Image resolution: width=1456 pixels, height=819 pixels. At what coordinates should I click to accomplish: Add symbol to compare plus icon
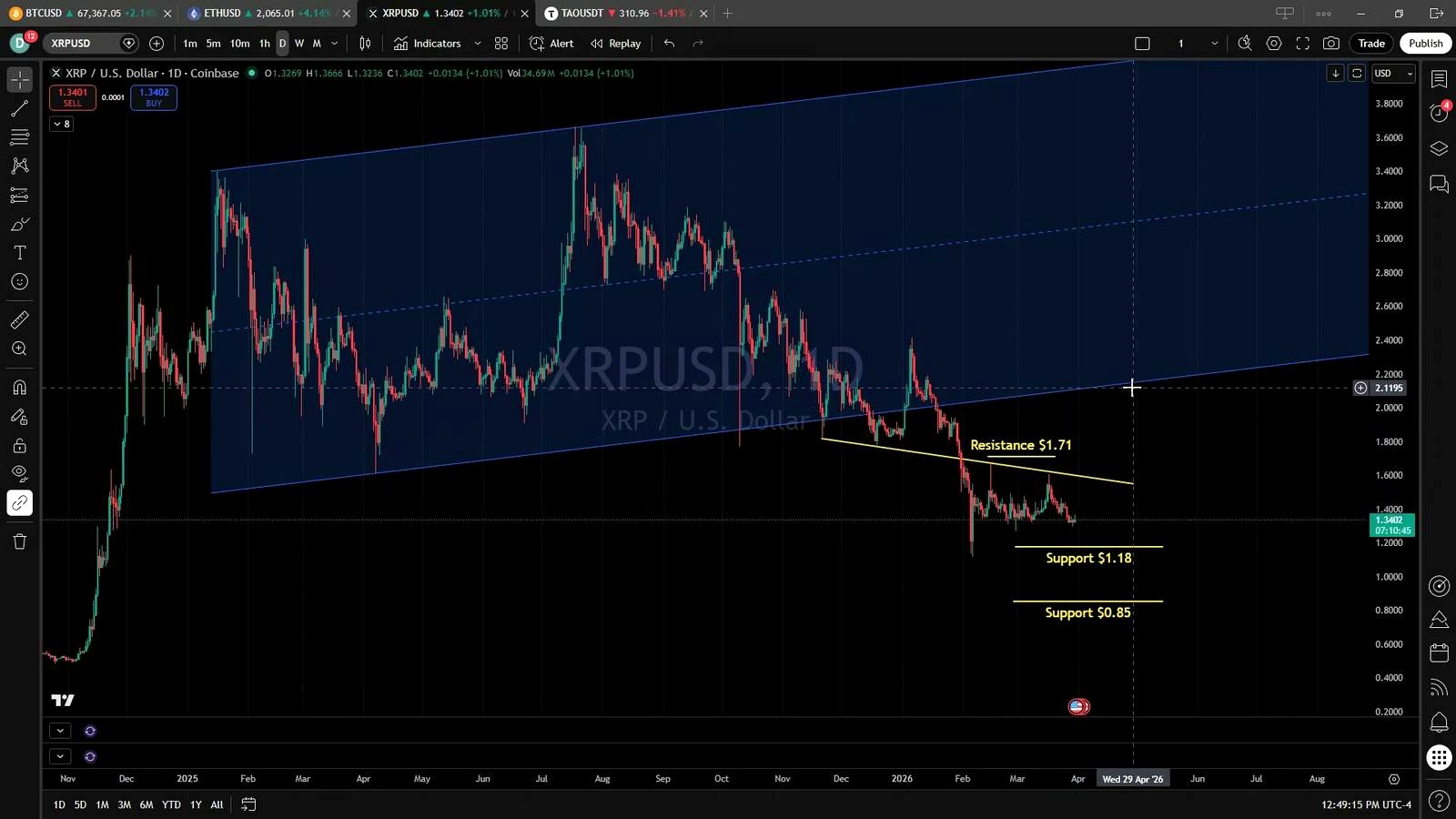pyautogui.click(x=157, y=43)
